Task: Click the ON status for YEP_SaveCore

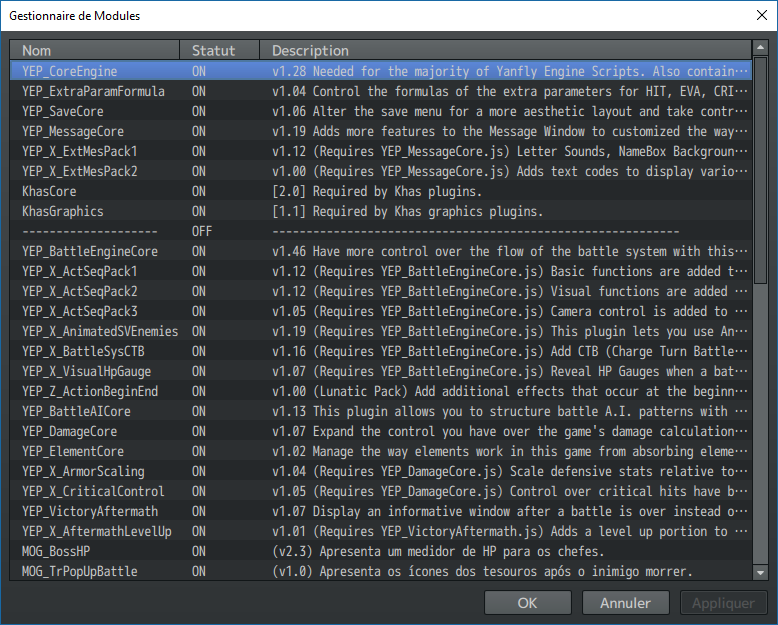Action: [x=199, y=111]
